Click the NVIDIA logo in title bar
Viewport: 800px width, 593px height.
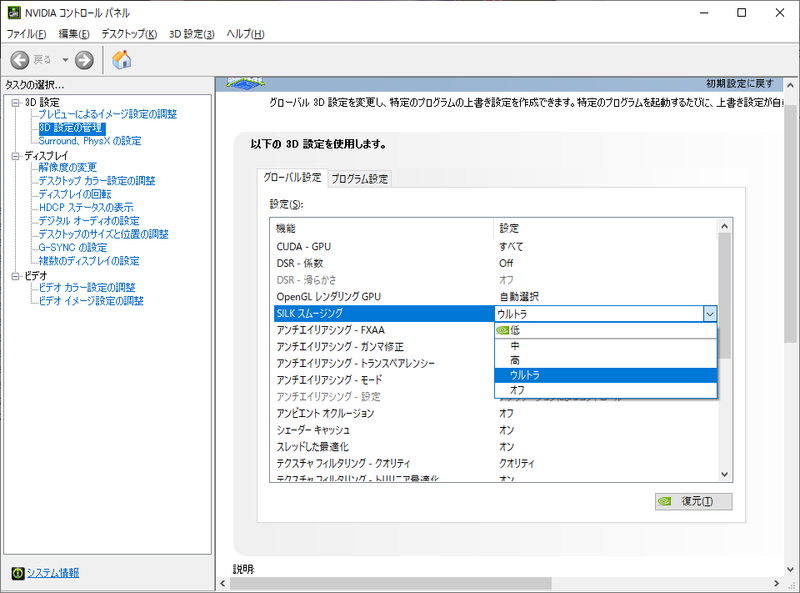click(x=14, y=13)
